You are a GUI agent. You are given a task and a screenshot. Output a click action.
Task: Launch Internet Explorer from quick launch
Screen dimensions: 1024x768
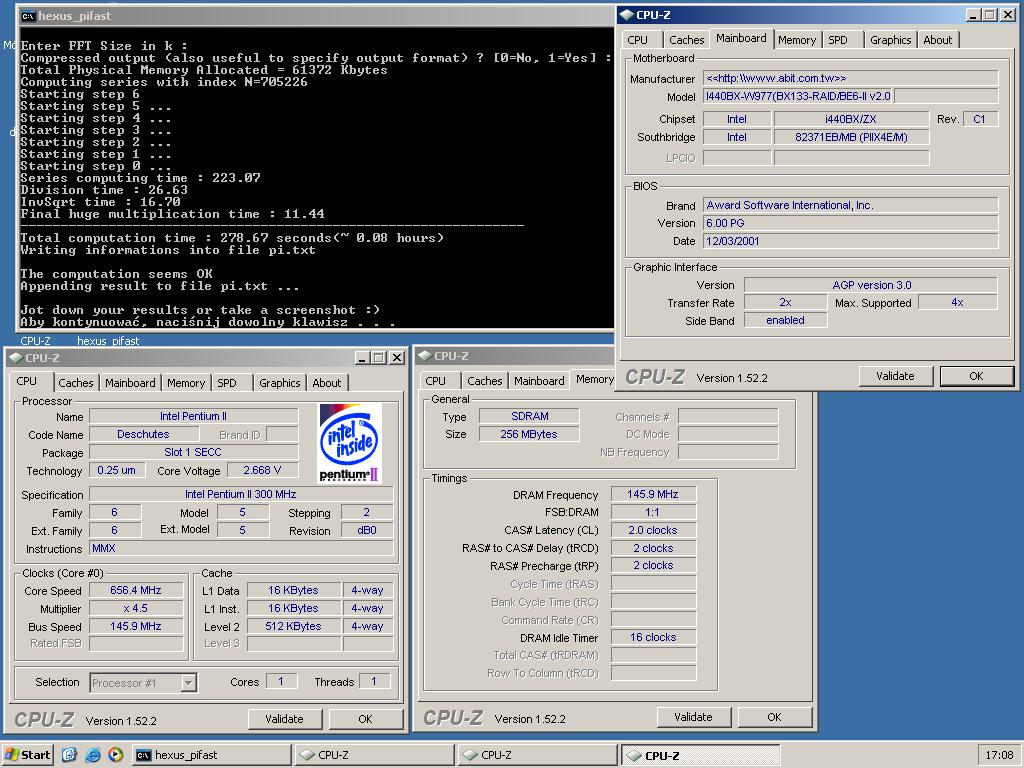[x=93, y=755]
